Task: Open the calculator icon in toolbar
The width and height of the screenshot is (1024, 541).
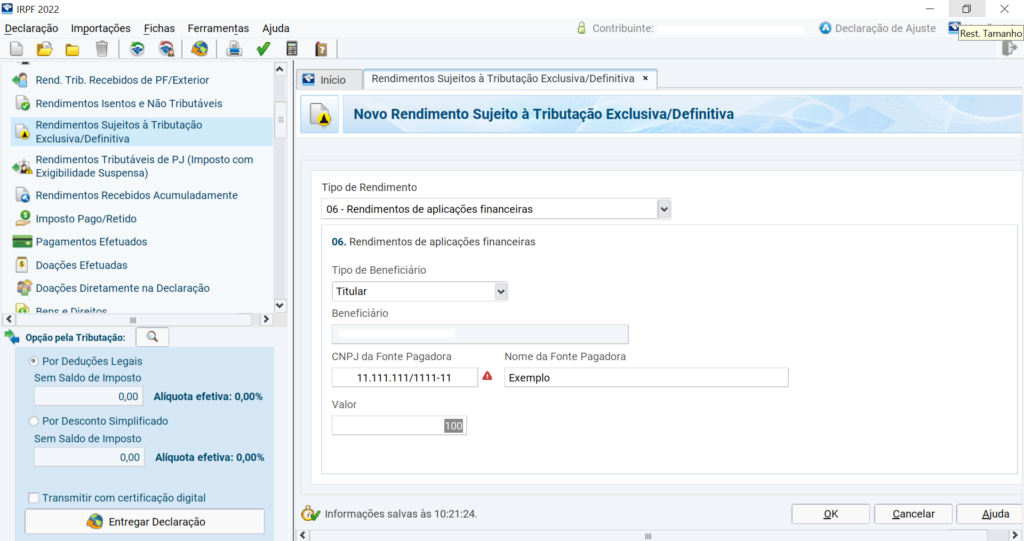Action: [292, 49]
